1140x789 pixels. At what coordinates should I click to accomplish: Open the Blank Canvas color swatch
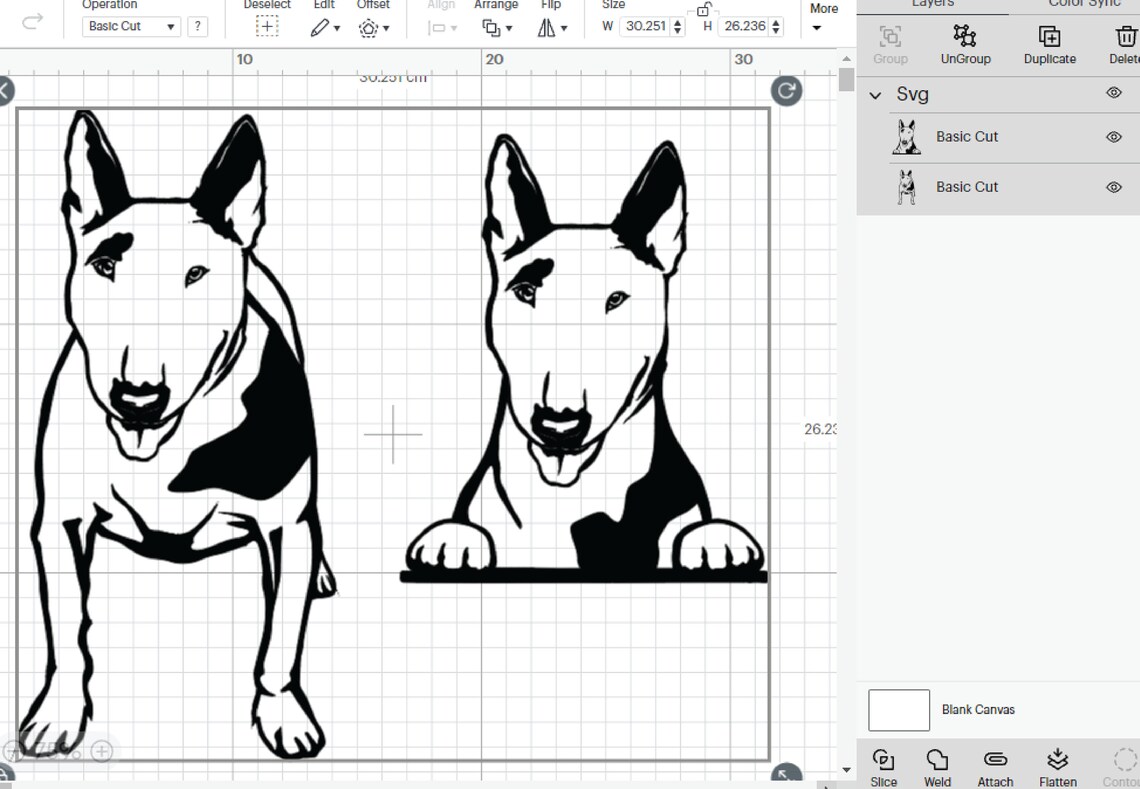tap(898, 710)
